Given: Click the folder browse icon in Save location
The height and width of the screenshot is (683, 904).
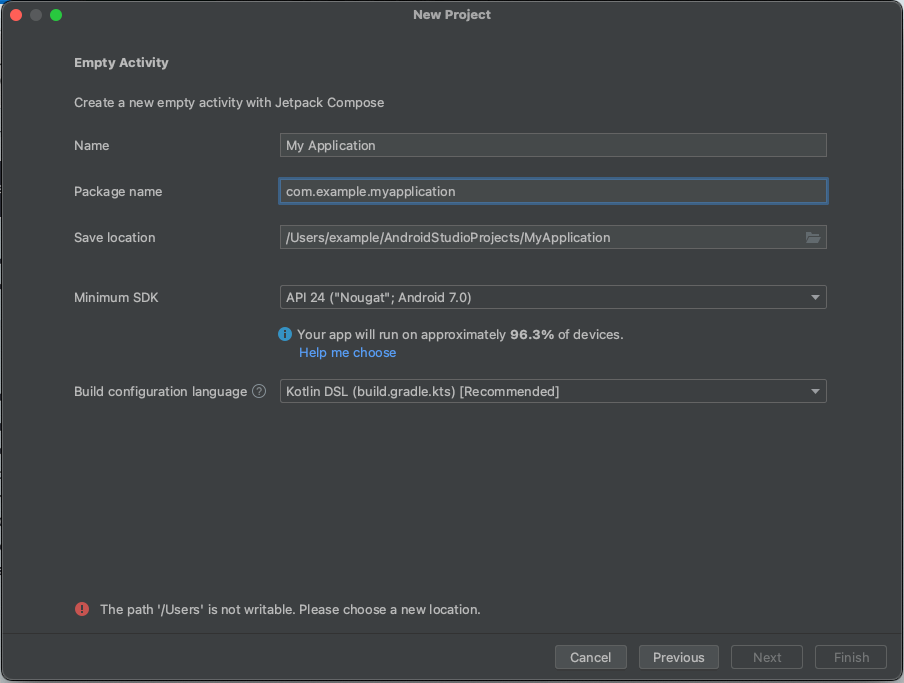Looking at the screenshot, I should tap(812, 237).
